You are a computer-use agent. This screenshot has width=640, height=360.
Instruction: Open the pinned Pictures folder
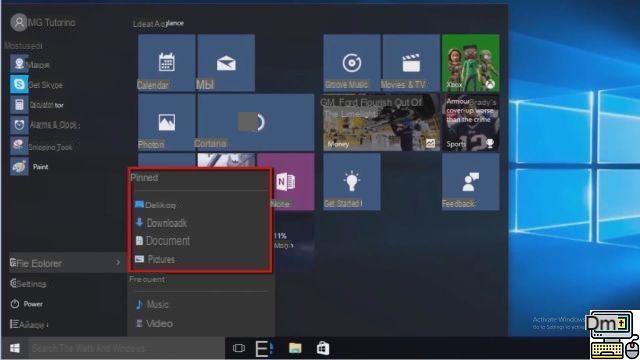pyautogui.click(x=155, y=259)
